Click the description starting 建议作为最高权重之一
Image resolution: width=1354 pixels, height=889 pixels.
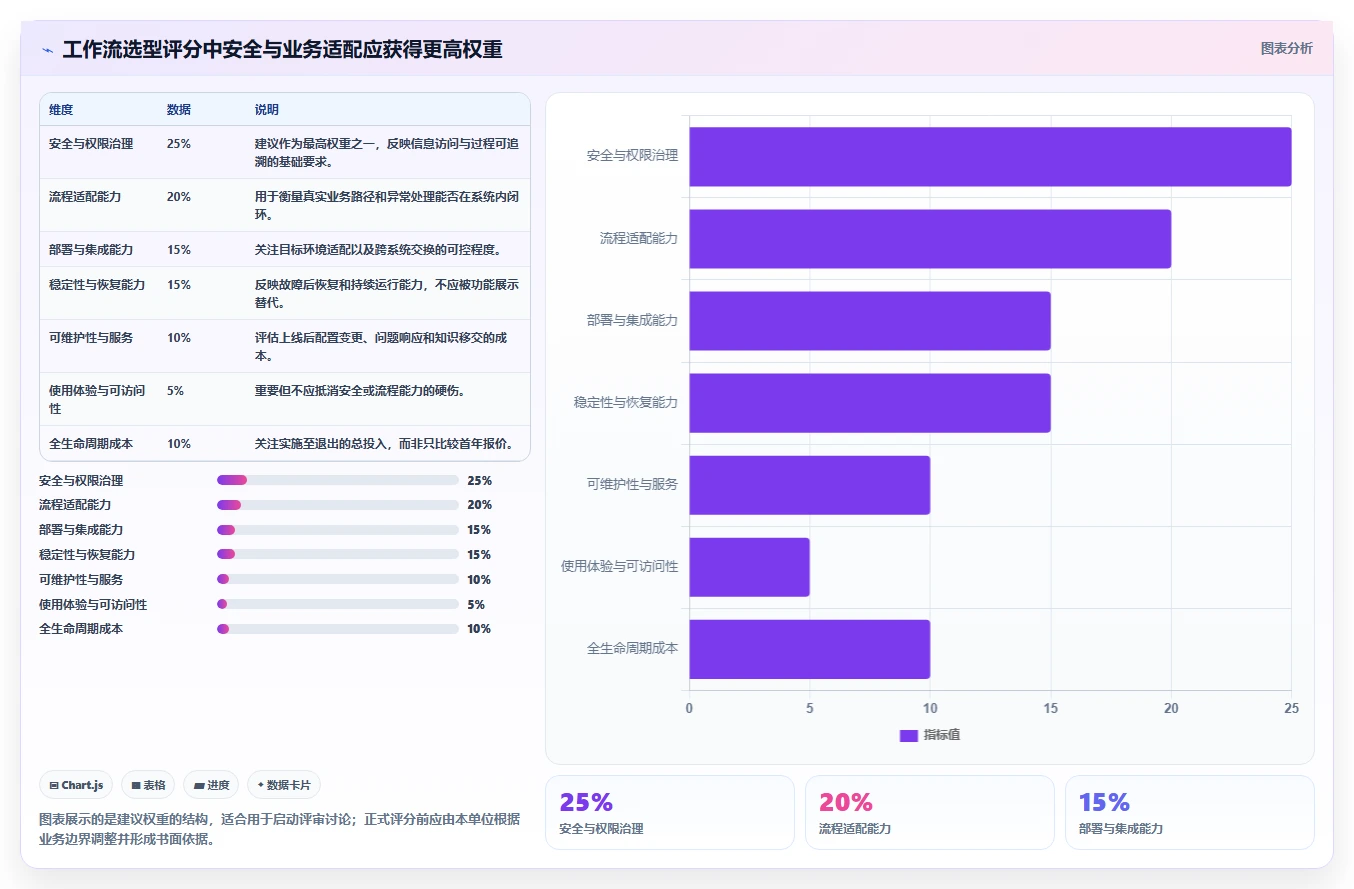(387, 152)
